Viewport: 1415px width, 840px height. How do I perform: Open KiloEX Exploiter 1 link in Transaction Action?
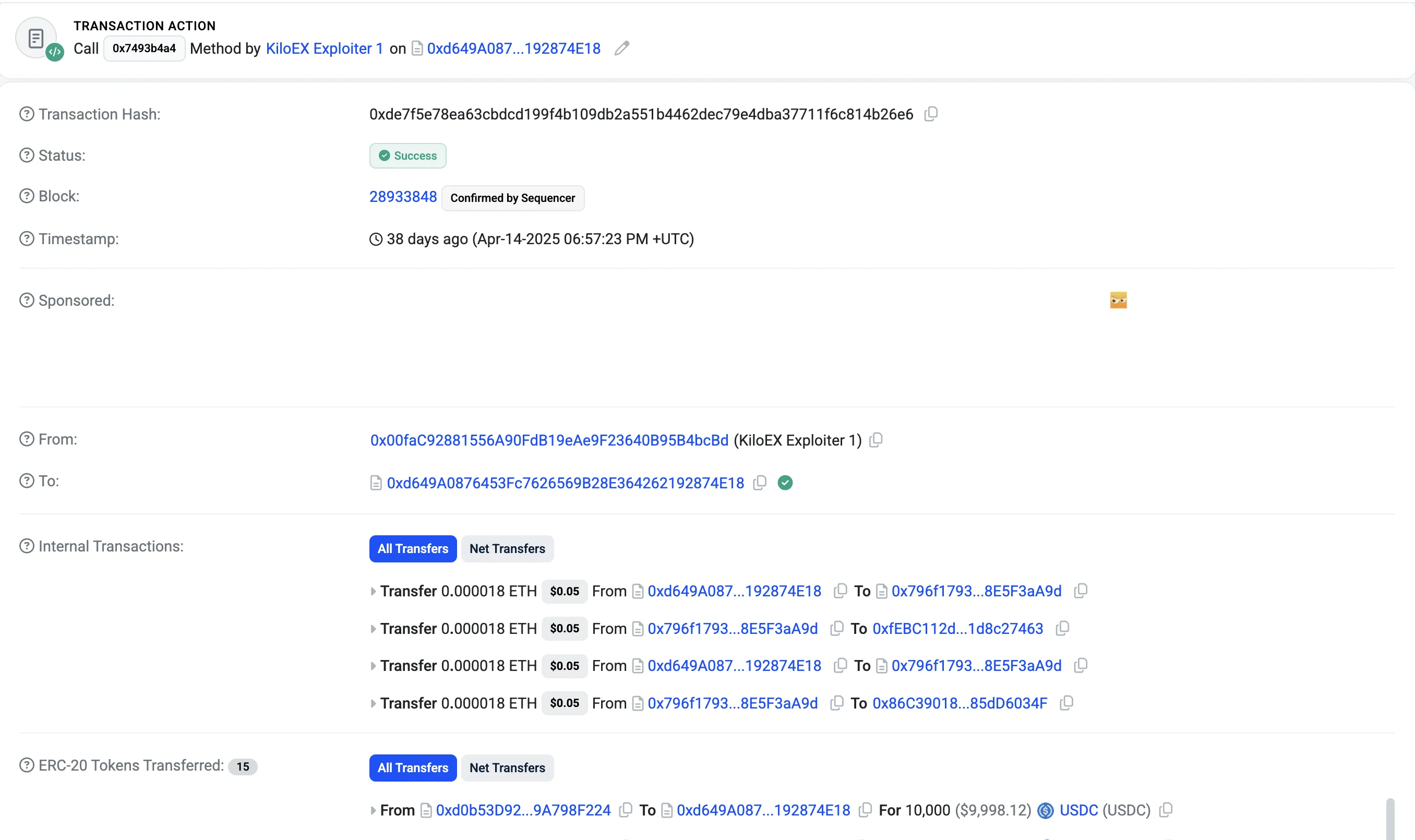coord(325,49)
